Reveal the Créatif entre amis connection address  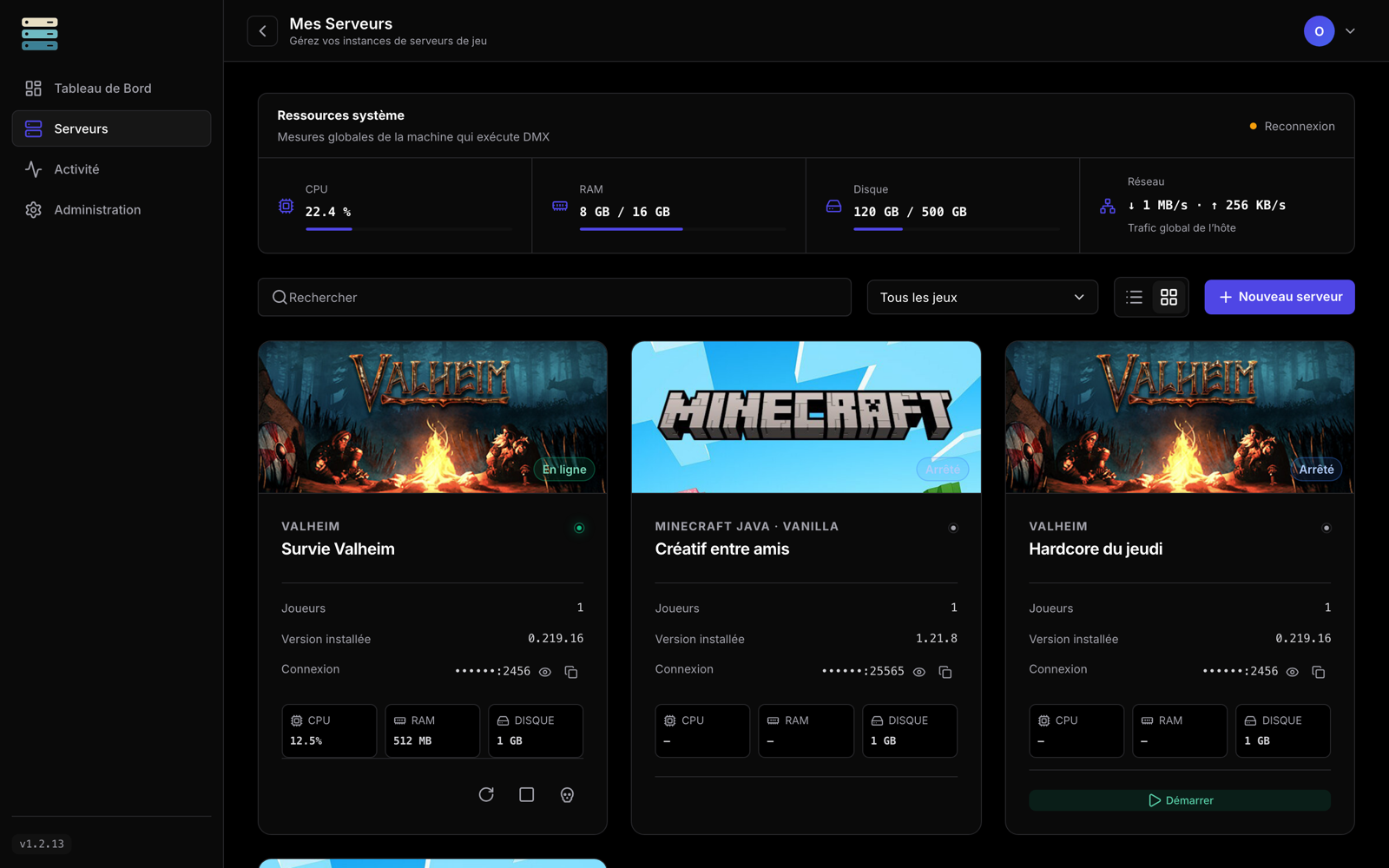coord(919,672)
